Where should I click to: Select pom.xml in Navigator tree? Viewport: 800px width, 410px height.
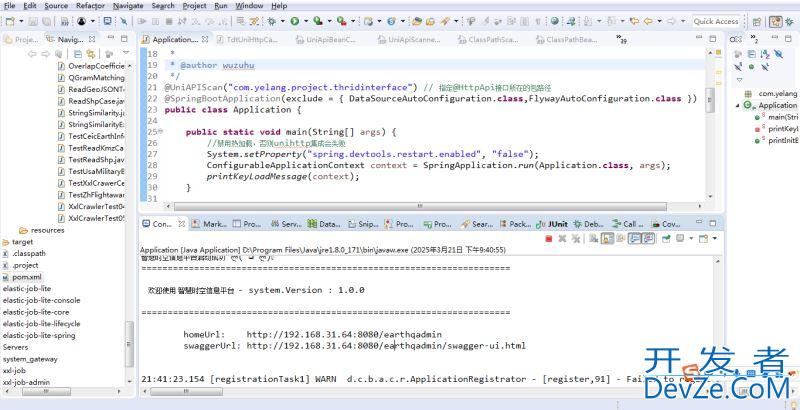pos(22,277)
